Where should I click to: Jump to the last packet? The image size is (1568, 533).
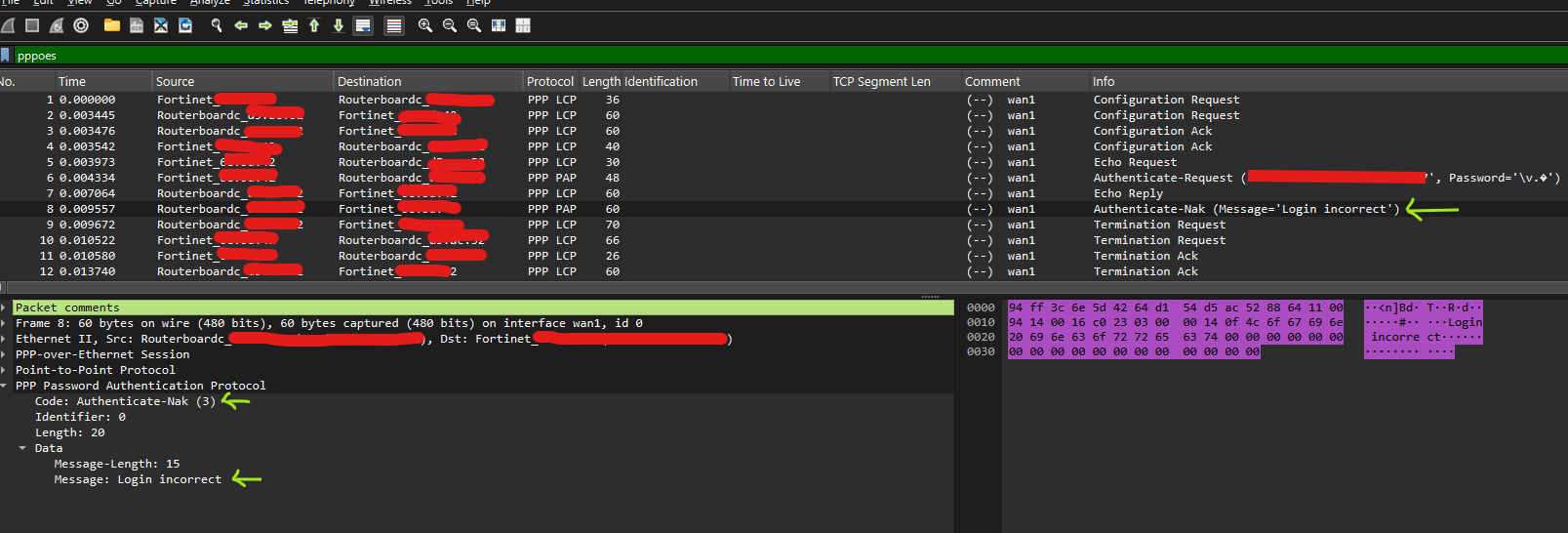pyautogui.click(x=339, y=25)
